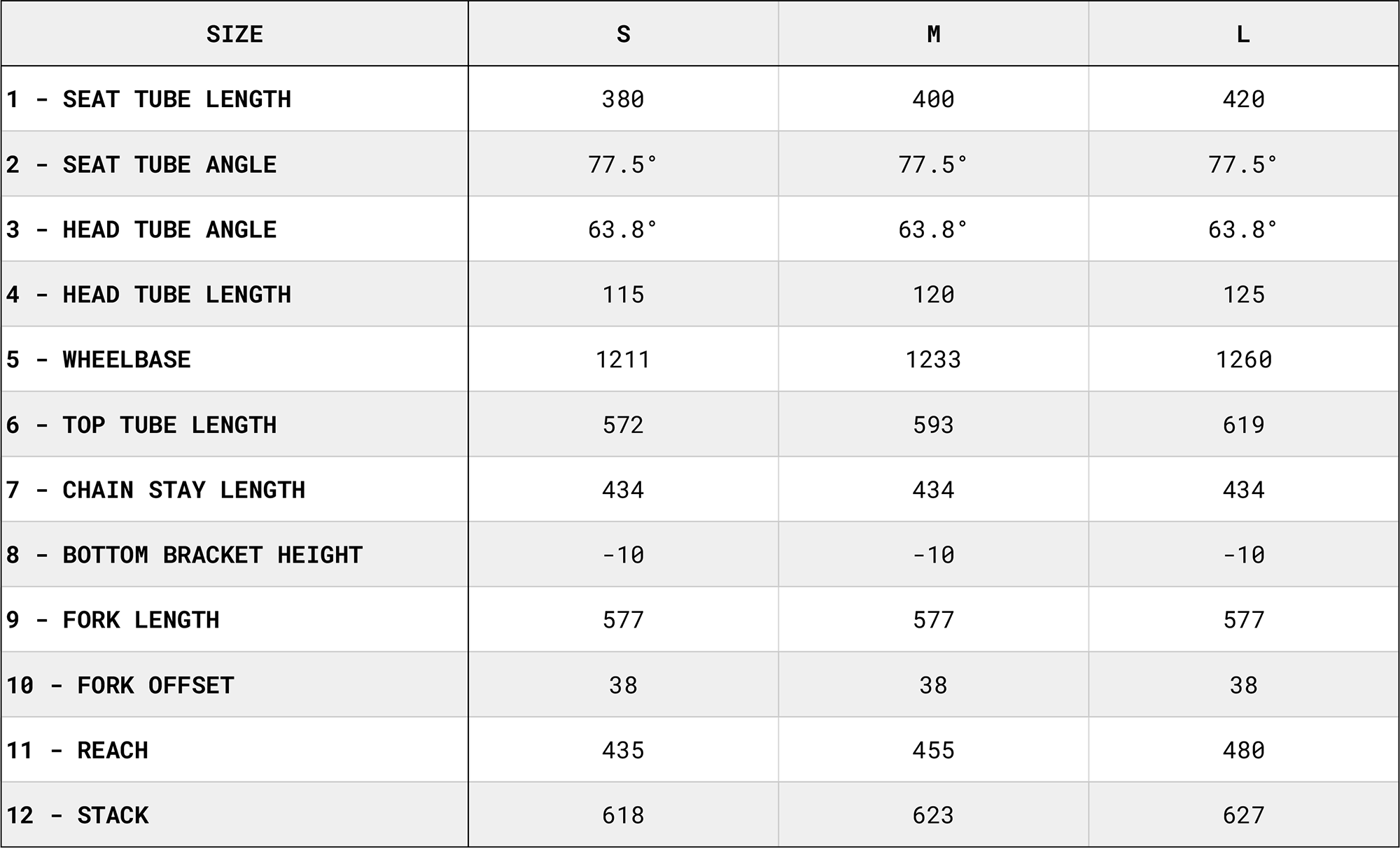Select the S size column header
This screenshot has width=1400, height=848.
(623, 34)
